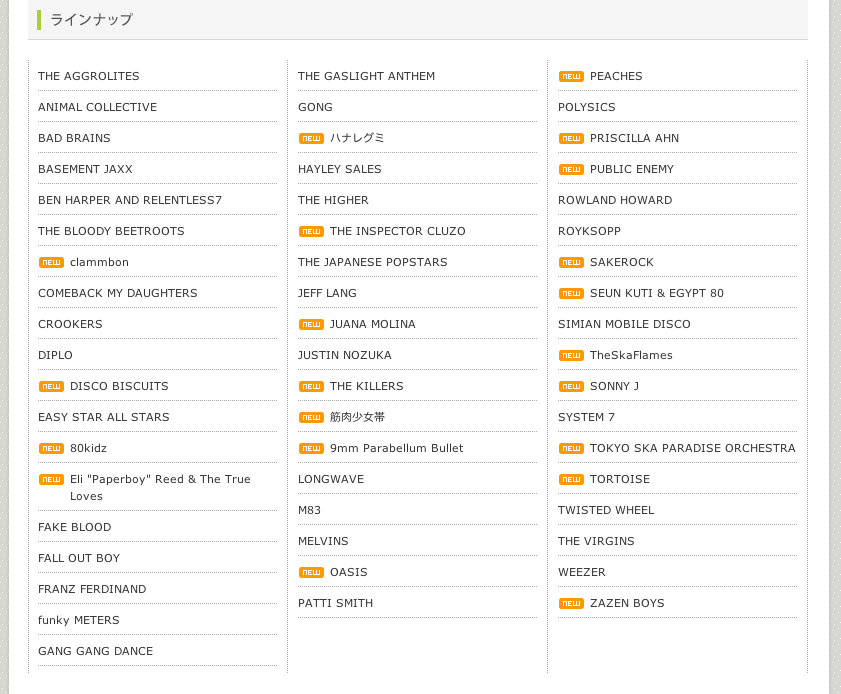Choose JUSTIN NOZUKA

click(x=345, y=356)
